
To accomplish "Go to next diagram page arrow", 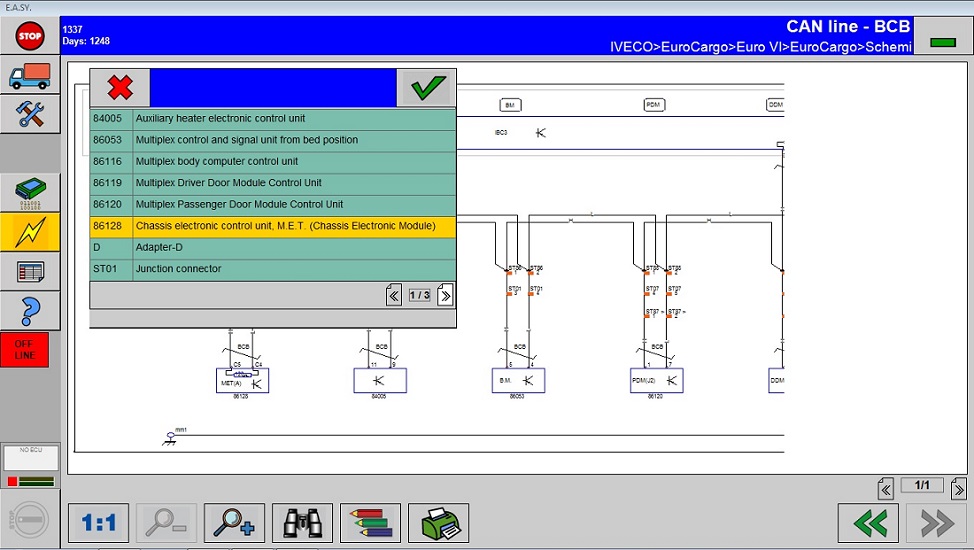I will tap(958, 489).
